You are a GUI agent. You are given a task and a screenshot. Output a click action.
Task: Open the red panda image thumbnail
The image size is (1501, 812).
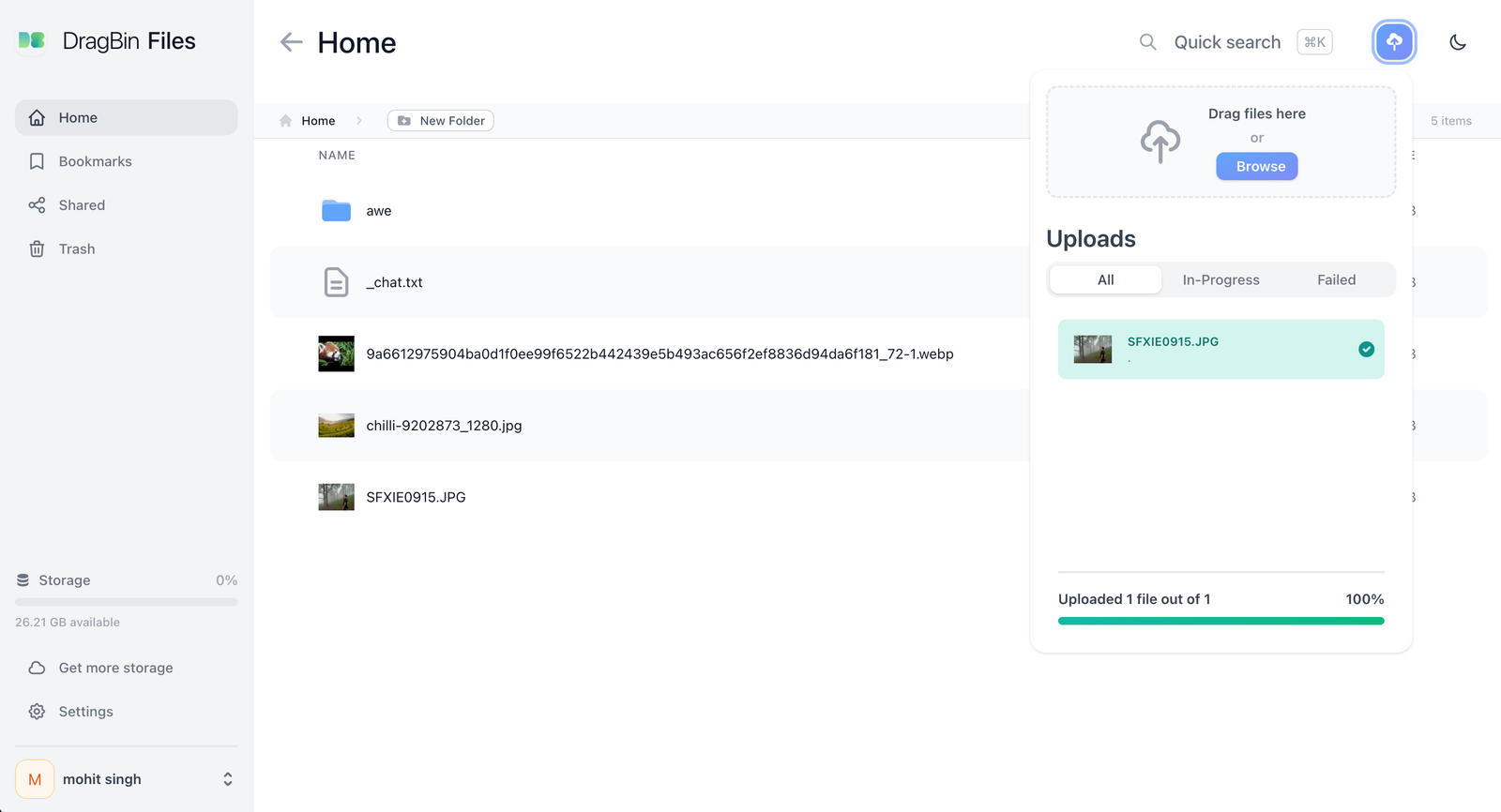click(x=336, y=353)
